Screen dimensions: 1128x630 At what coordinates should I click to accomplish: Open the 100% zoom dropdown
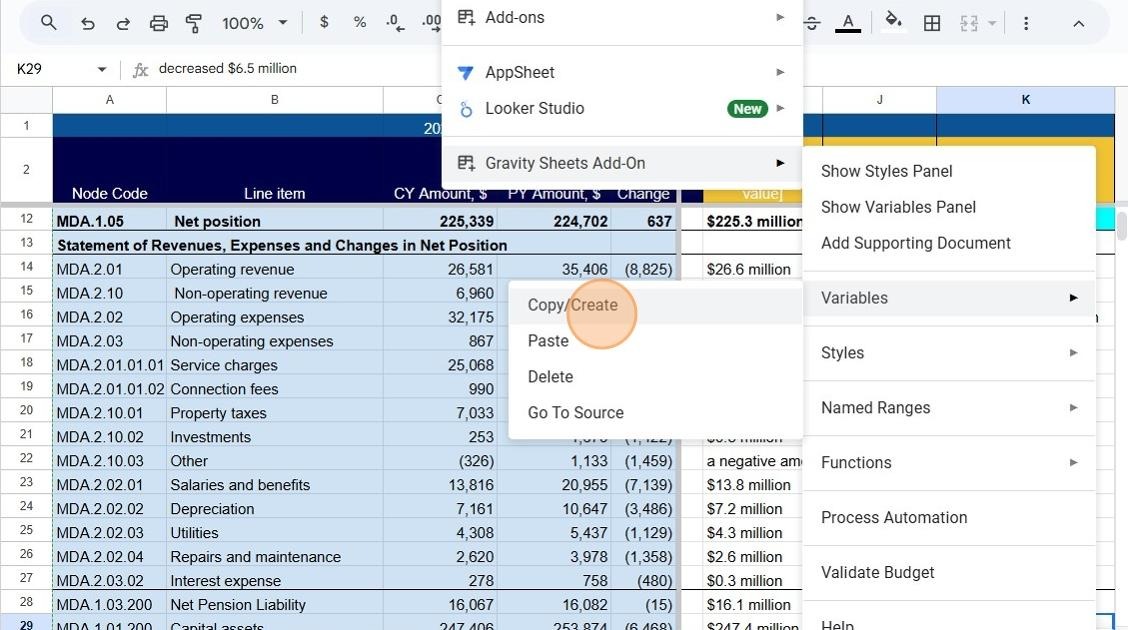click(255, 23)
